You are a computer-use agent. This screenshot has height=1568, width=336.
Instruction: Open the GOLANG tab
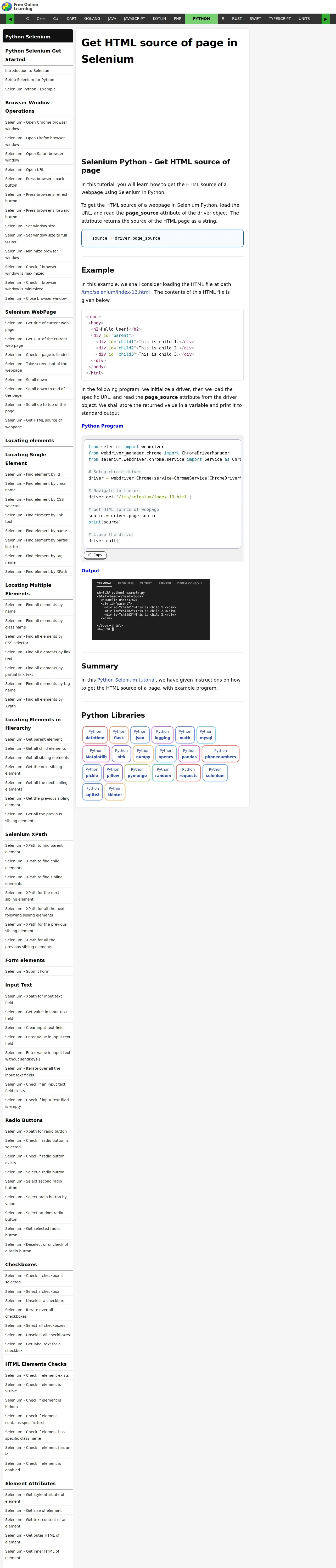click(x=92, y=19)
